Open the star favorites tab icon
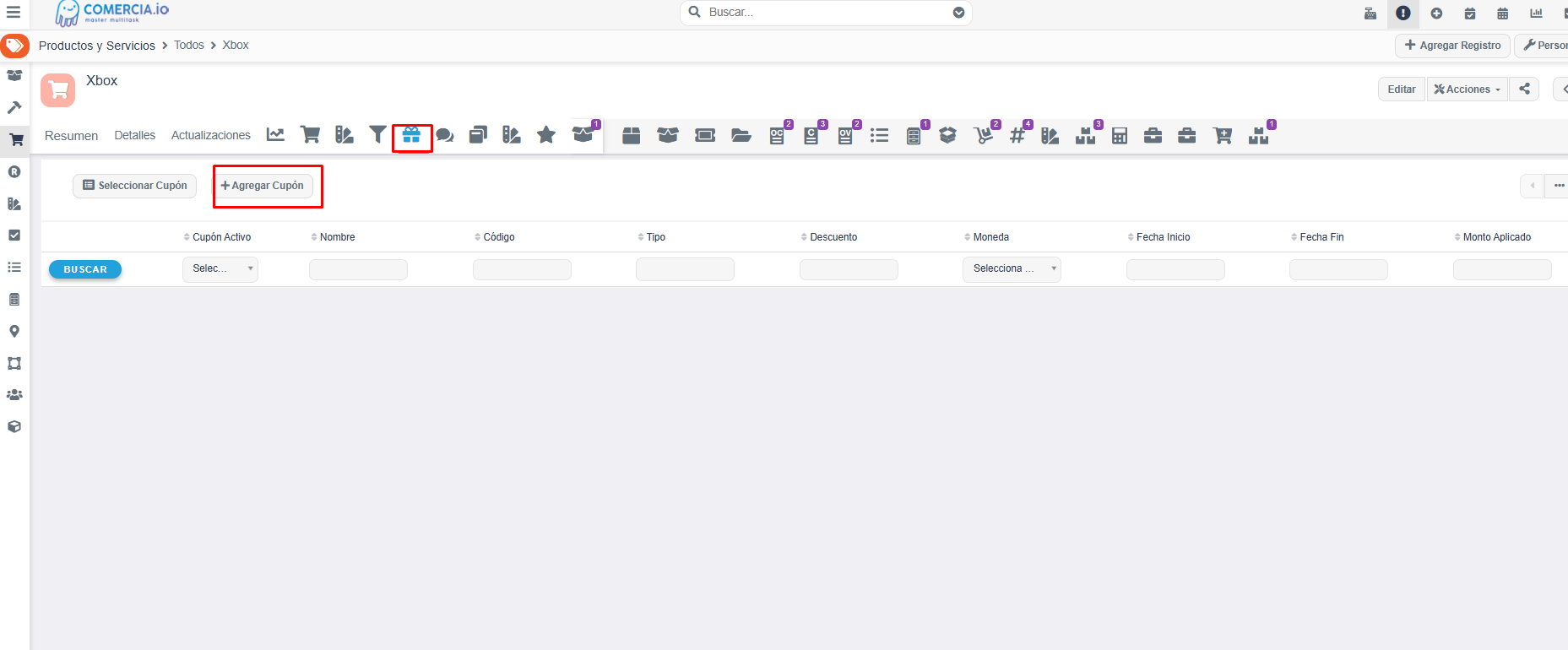This screenshot has height=650, width=1568. (546, 135)
